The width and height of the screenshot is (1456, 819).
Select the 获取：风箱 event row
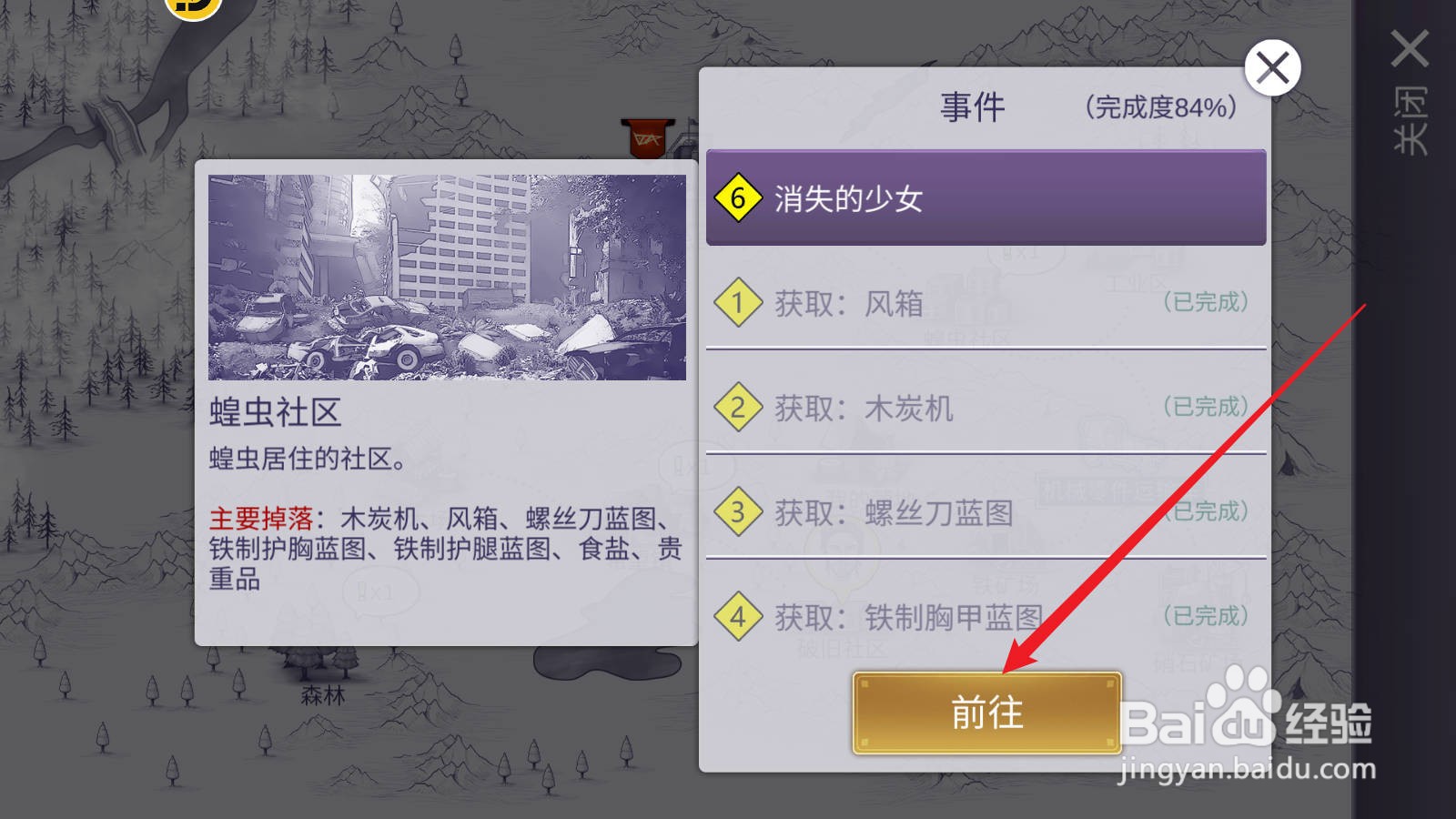(986, 302)
